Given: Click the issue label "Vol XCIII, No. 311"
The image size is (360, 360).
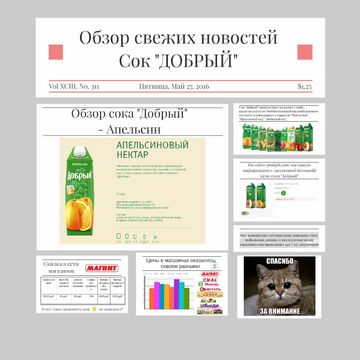Looking at the screenshot, I should click(x=74, y=86).
